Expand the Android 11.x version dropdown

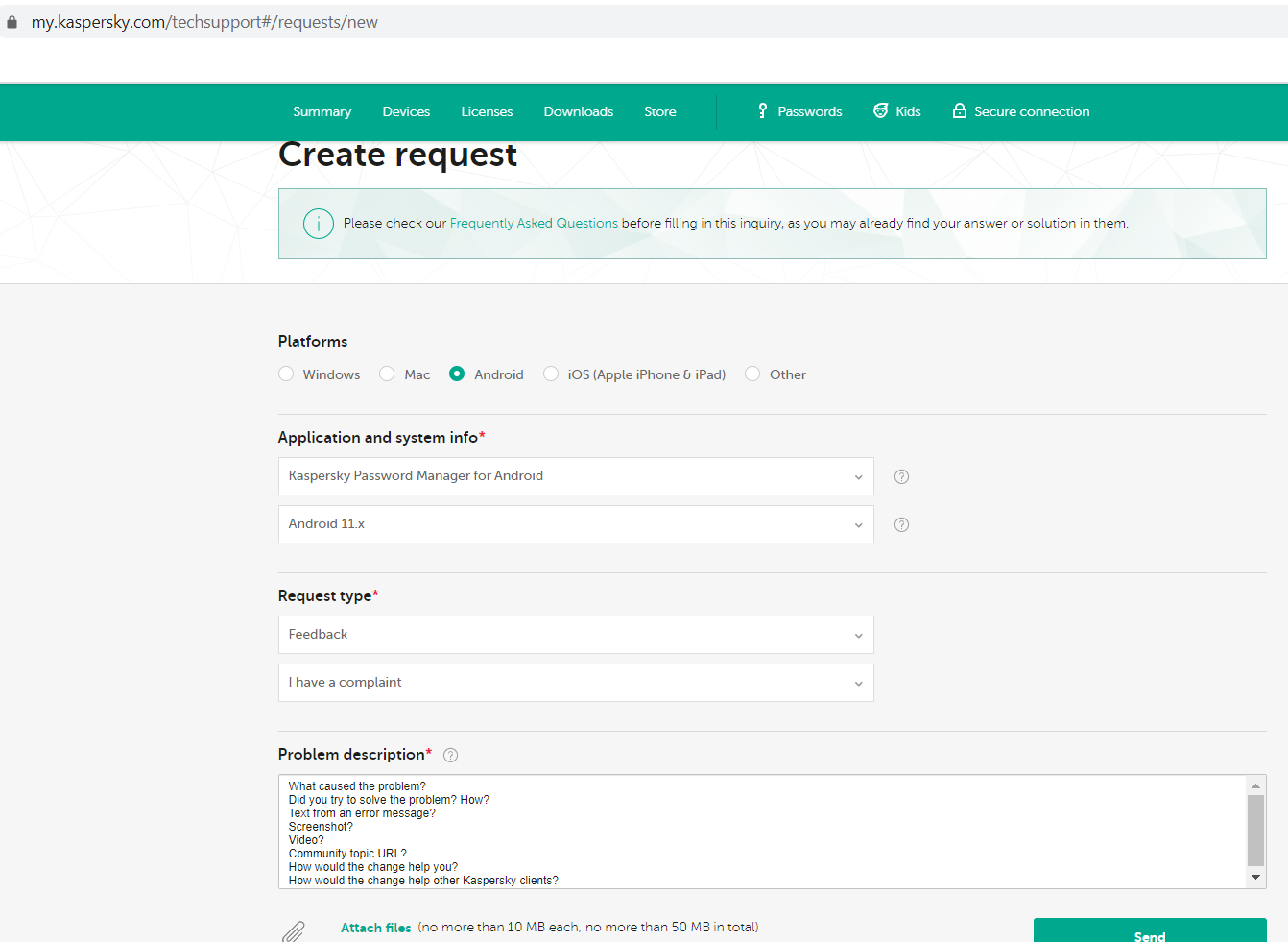click(576, 524)
